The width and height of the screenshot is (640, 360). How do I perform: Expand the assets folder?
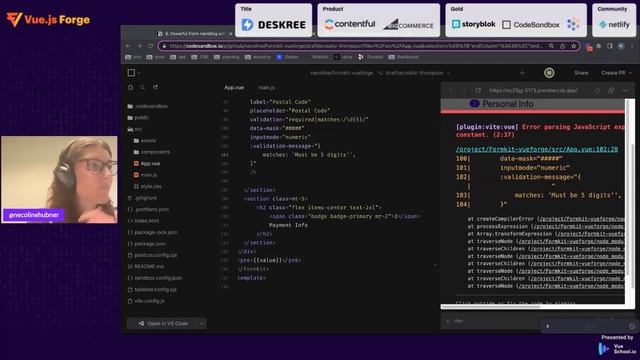(144, 140)
